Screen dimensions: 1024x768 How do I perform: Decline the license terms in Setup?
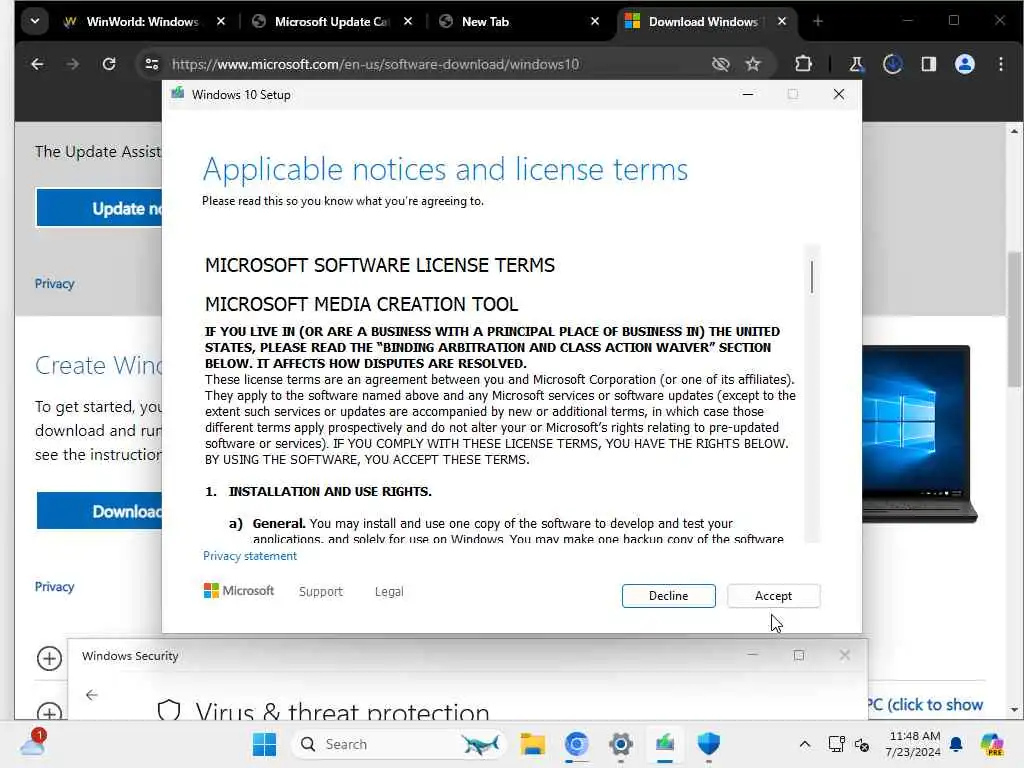coord(668,596)
